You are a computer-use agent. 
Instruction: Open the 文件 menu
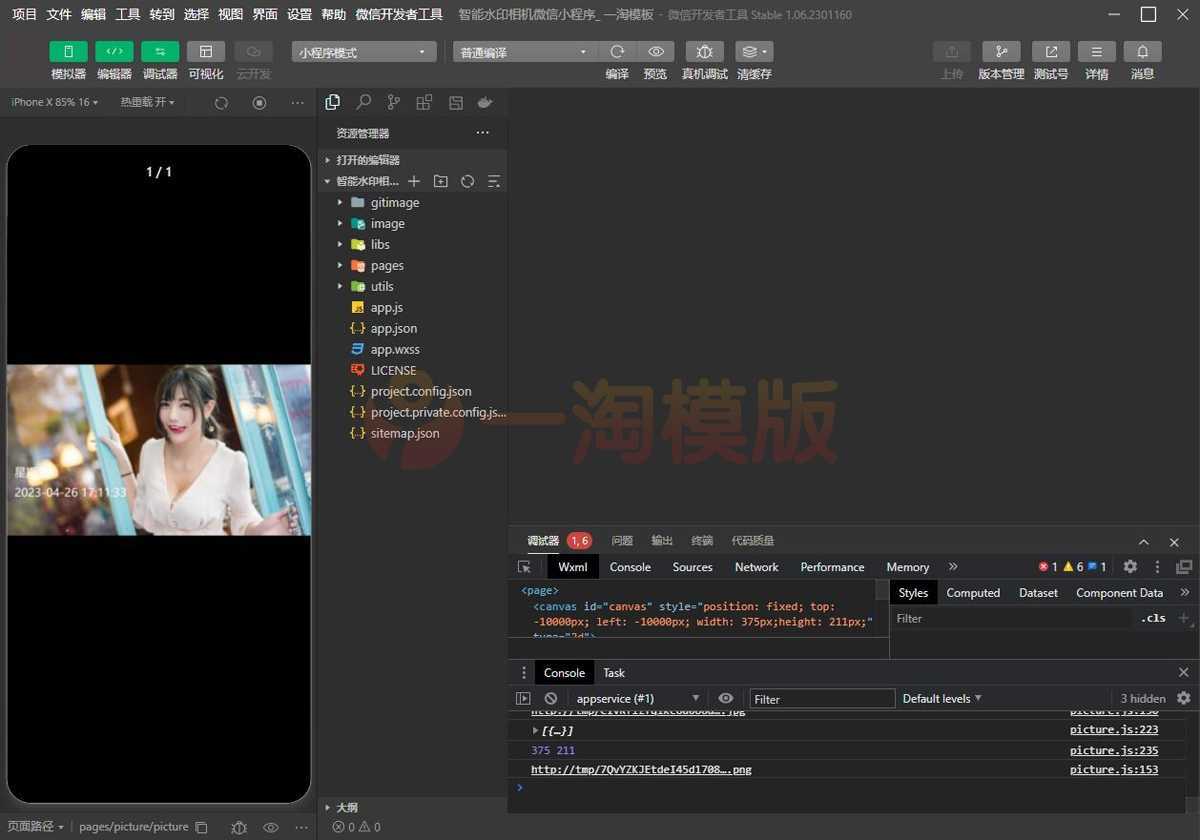pyautogui.click(x=59, y=14)
